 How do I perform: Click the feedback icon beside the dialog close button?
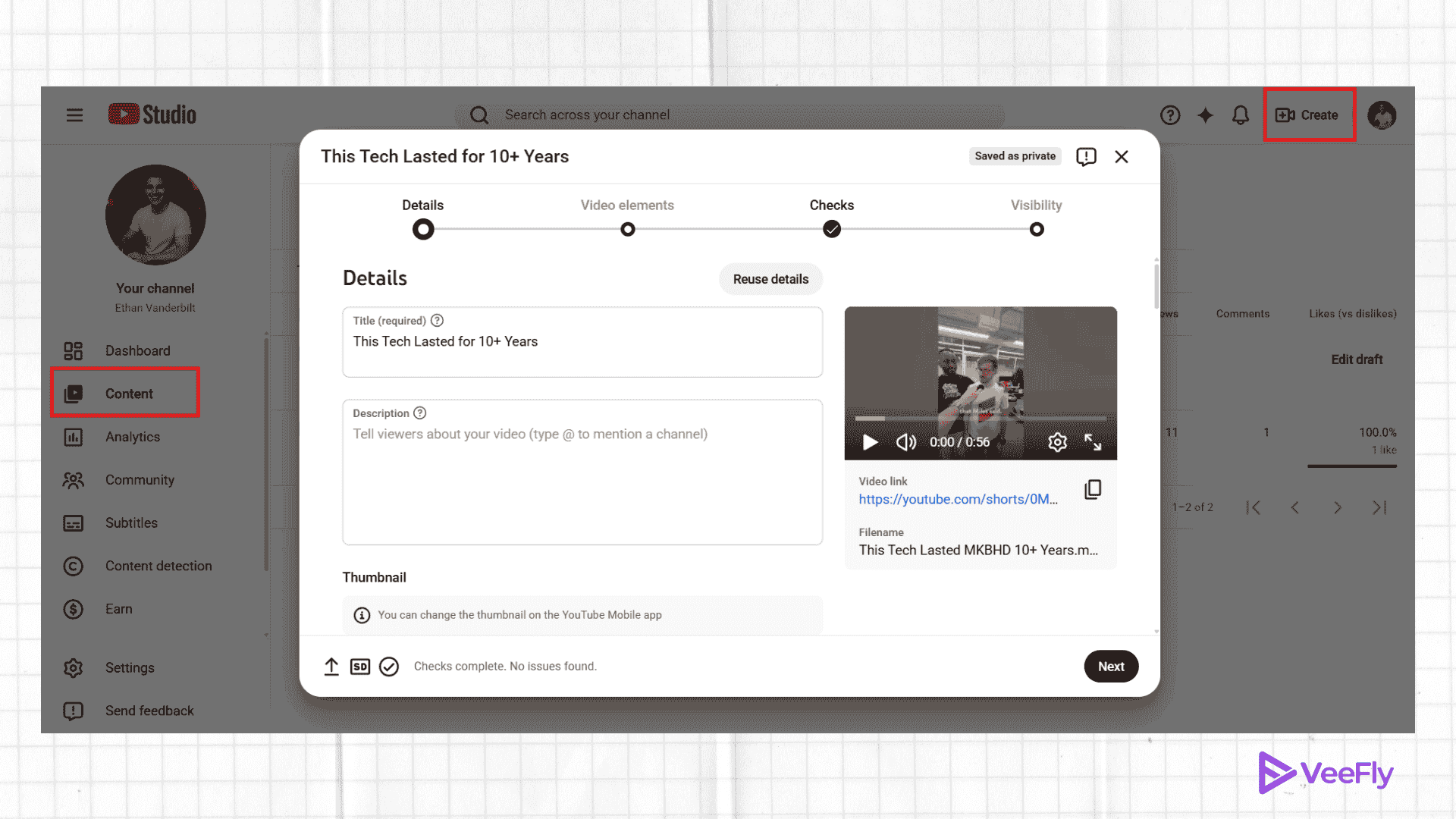pyautogui.click(x=1086, y=156)
